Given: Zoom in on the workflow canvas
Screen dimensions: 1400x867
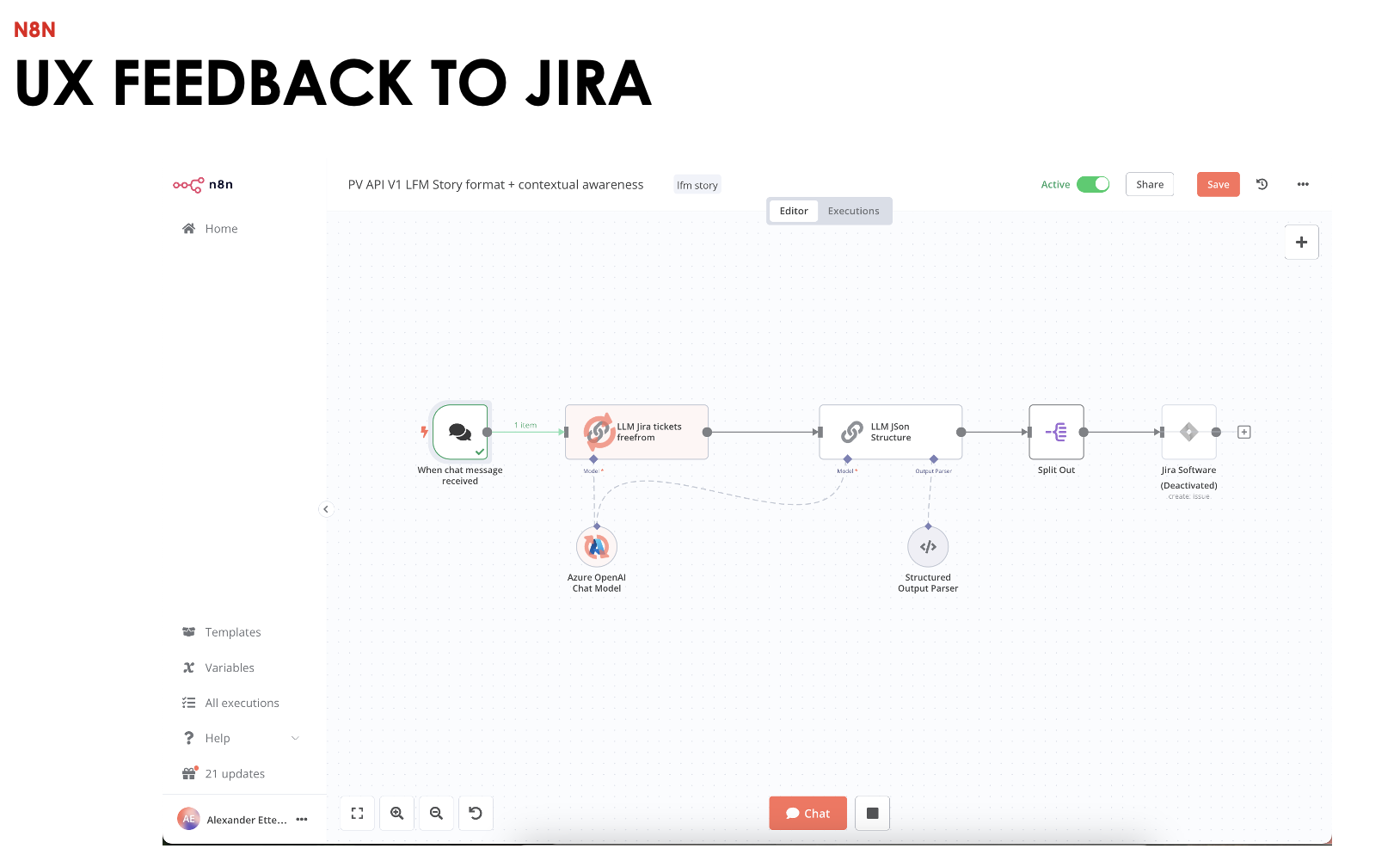Looking at the screenshot, I should 396,813.
